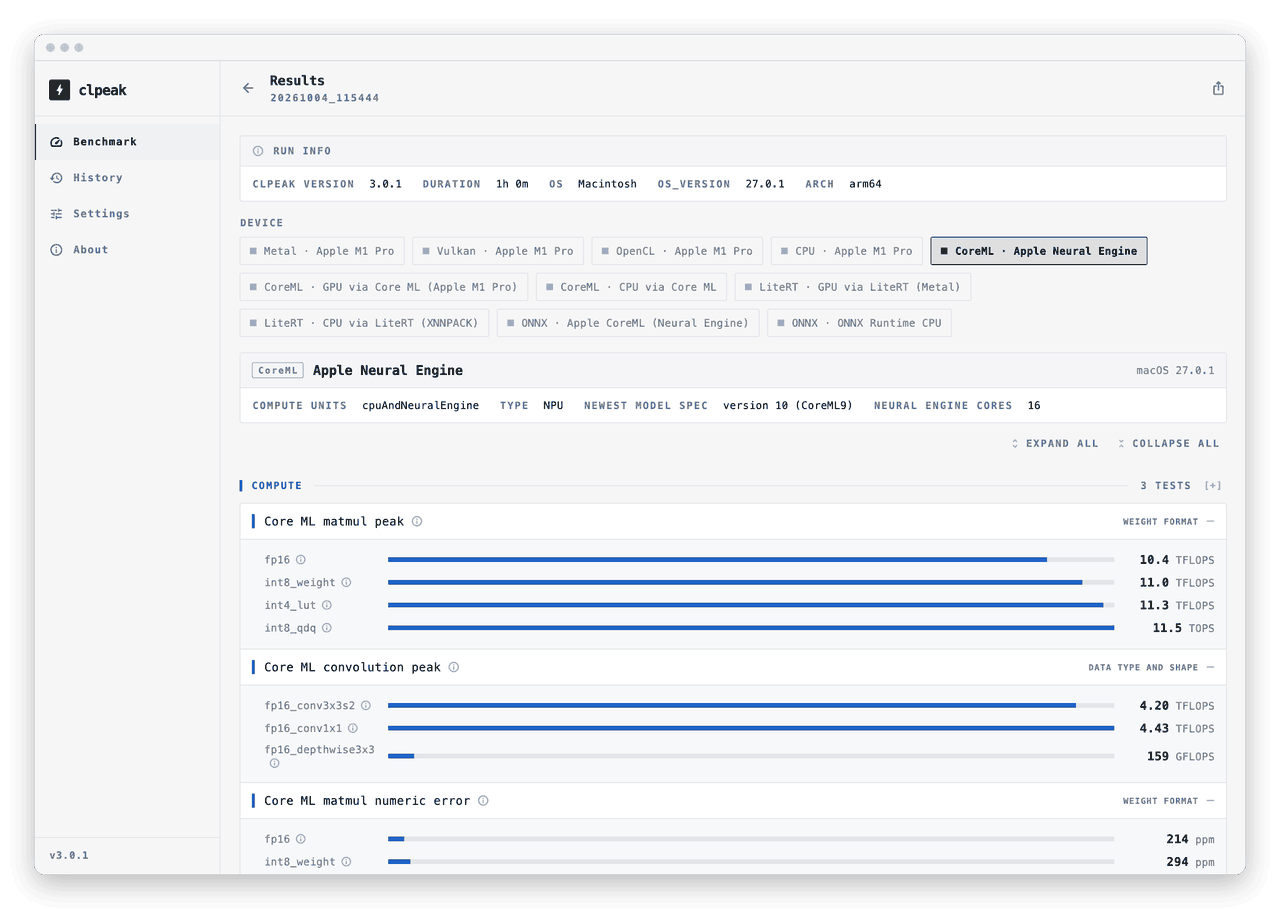Click the fp16_conv3x3s2 progress bar
This screenshot has height=909, width=1280.
click(751, 705)
